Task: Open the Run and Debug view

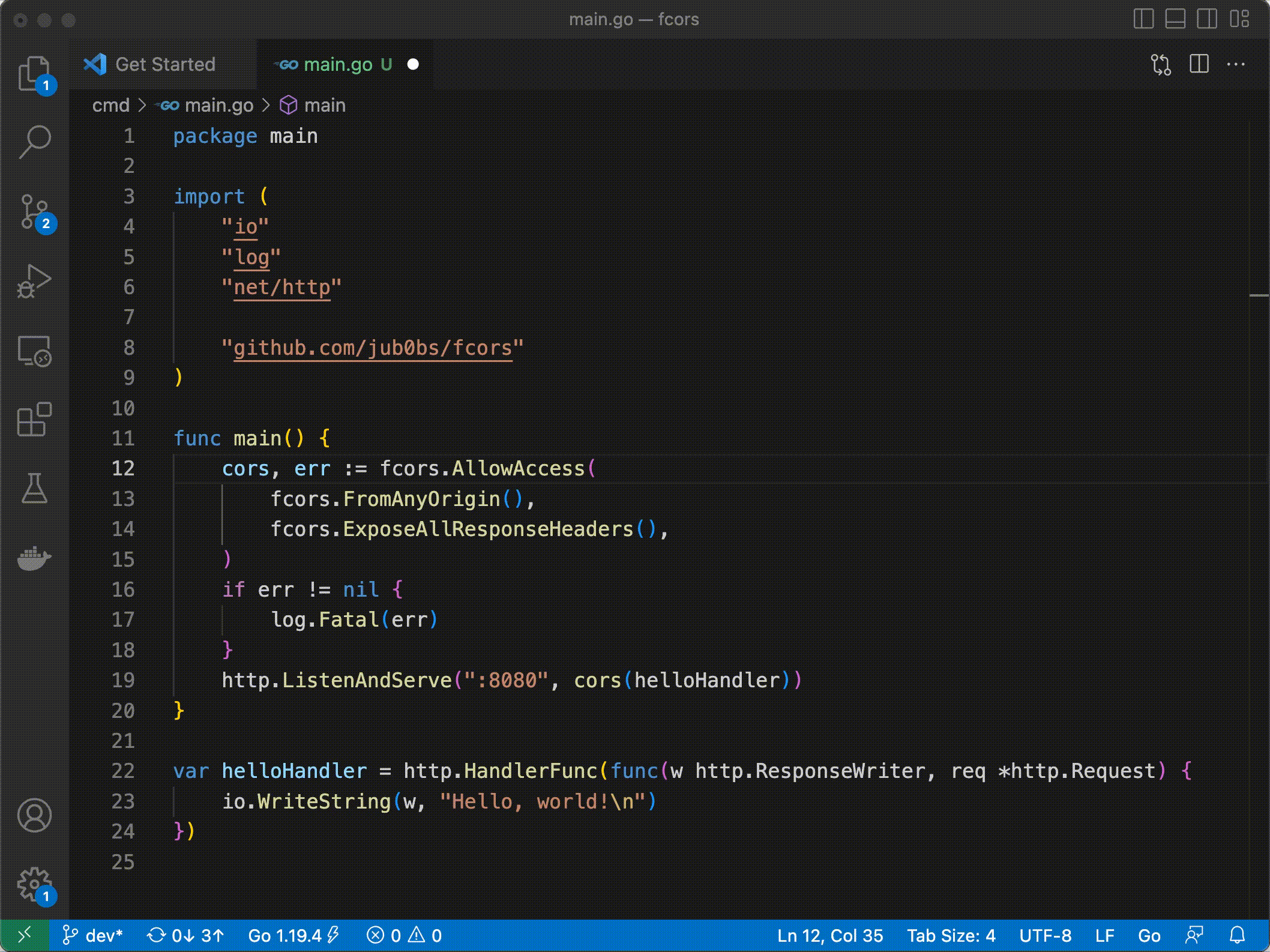Action: [34, 281]
